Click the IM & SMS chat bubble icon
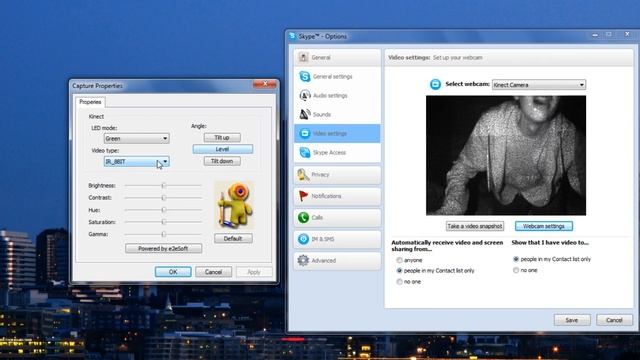The height and width of the screenshot is (360, 640). 303,239
